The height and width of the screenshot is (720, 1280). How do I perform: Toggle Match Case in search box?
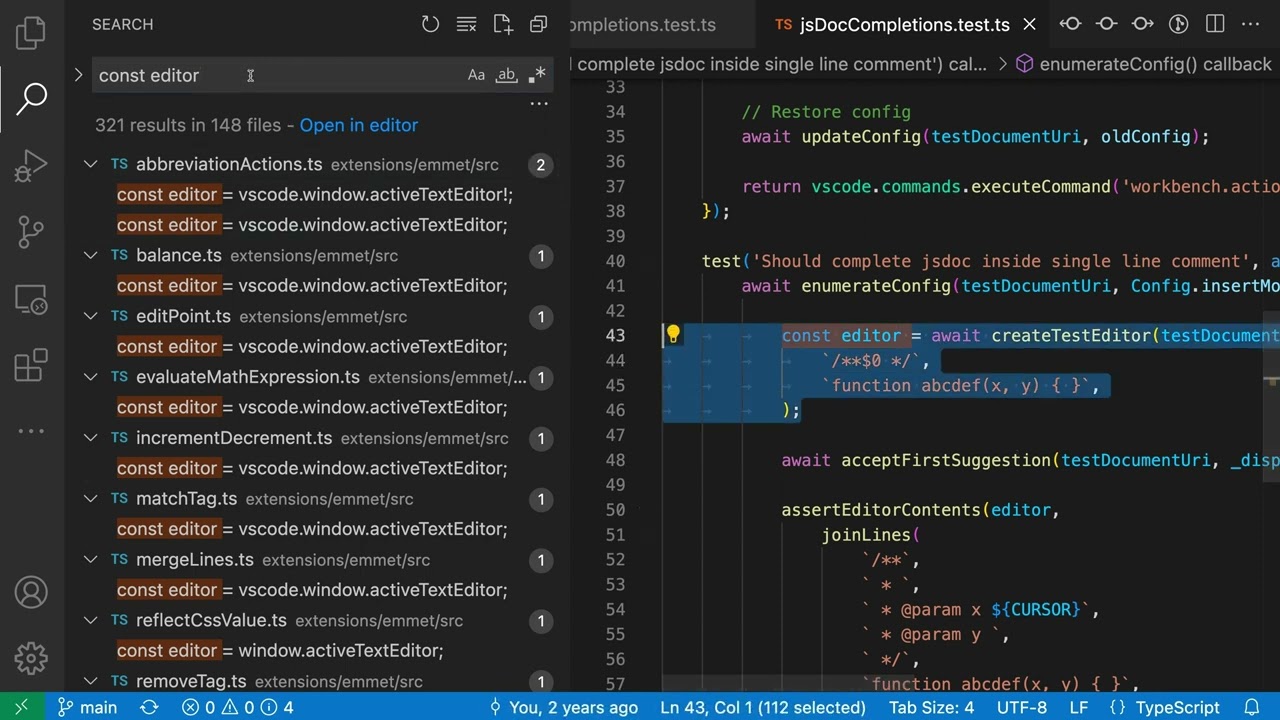476,75
